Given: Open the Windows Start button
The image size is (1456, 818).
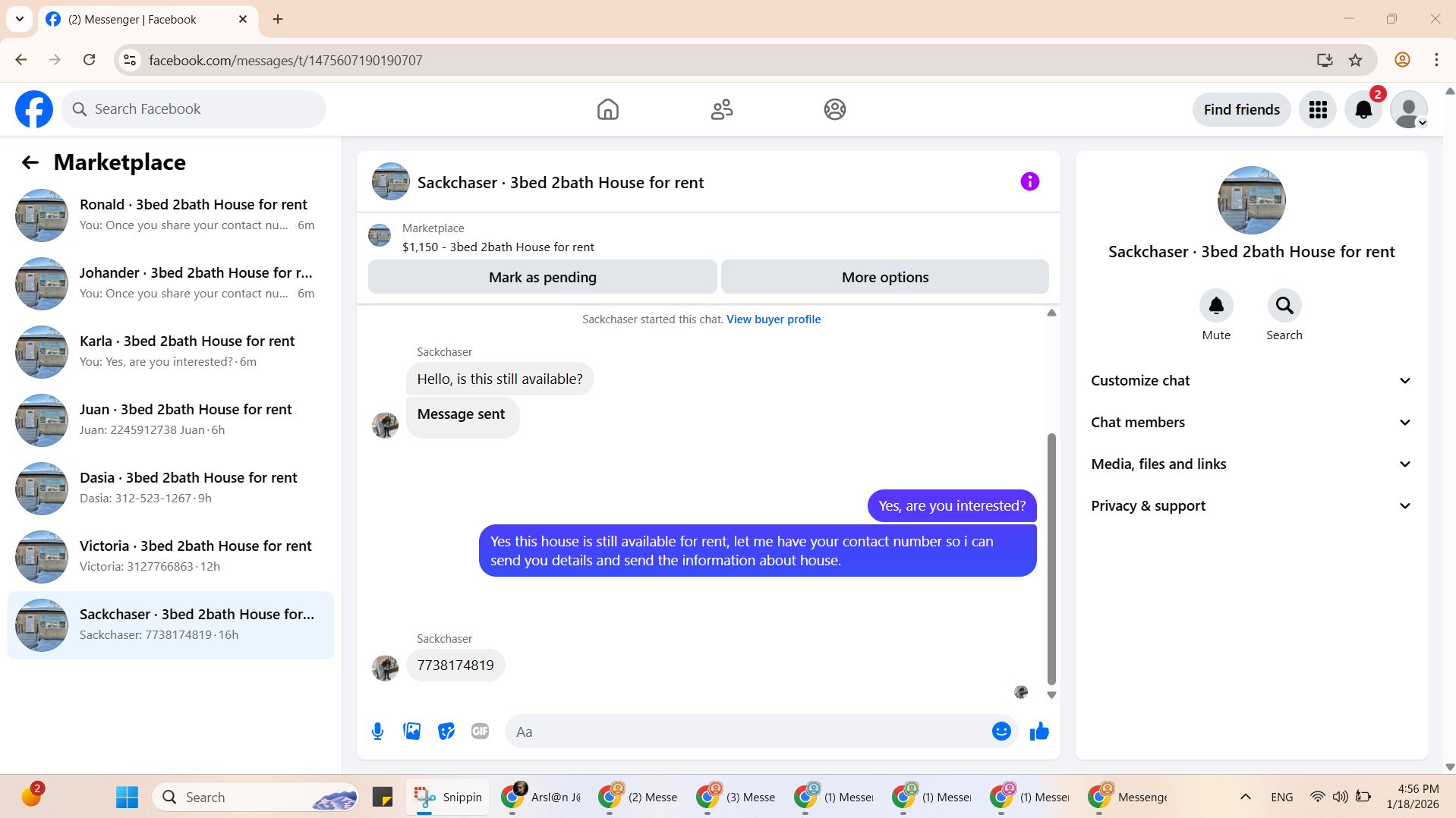Looking at the screenshot, I should click(127, 797).
